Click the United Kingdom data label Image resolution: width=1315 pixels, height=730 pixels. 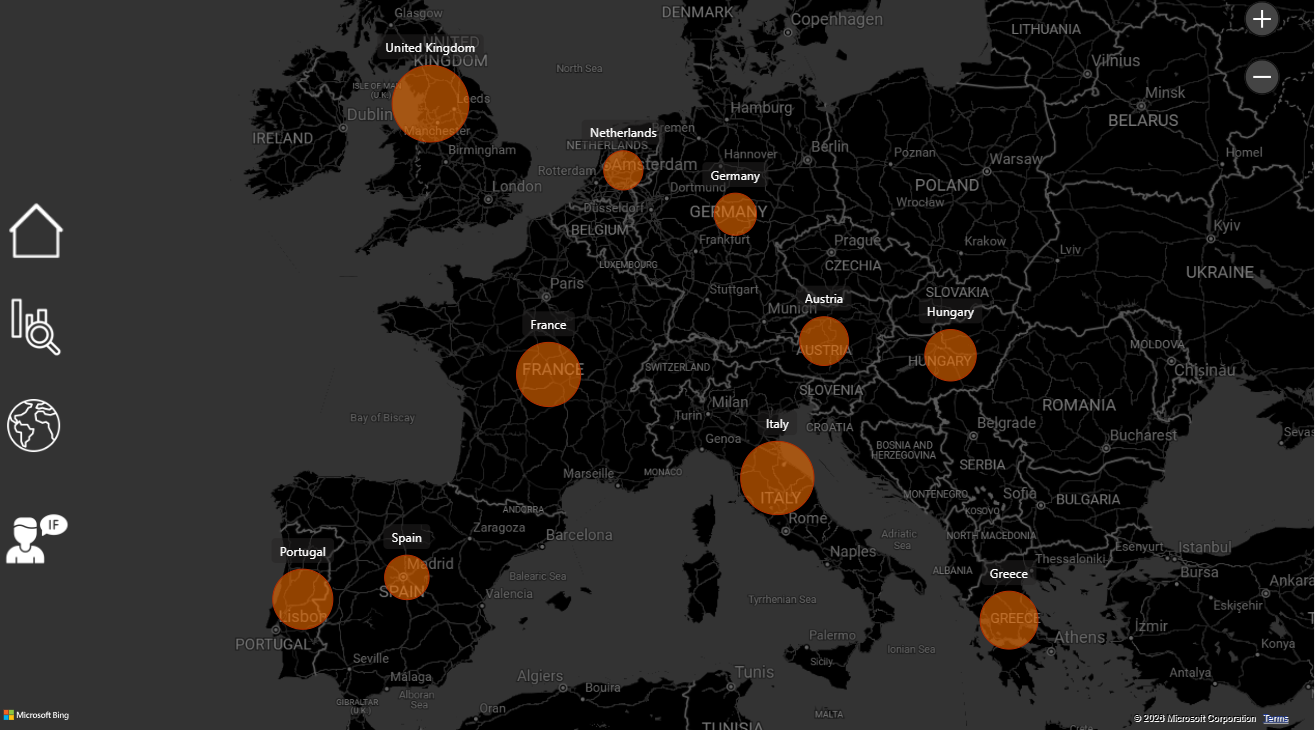coord(430,48)
